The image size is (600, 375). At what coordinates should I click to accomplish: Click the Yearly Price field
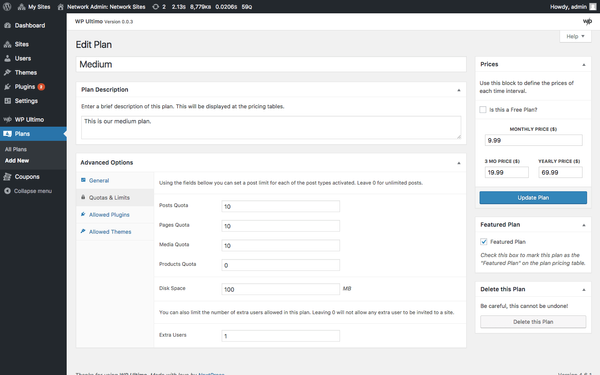(x=560, y=172)
